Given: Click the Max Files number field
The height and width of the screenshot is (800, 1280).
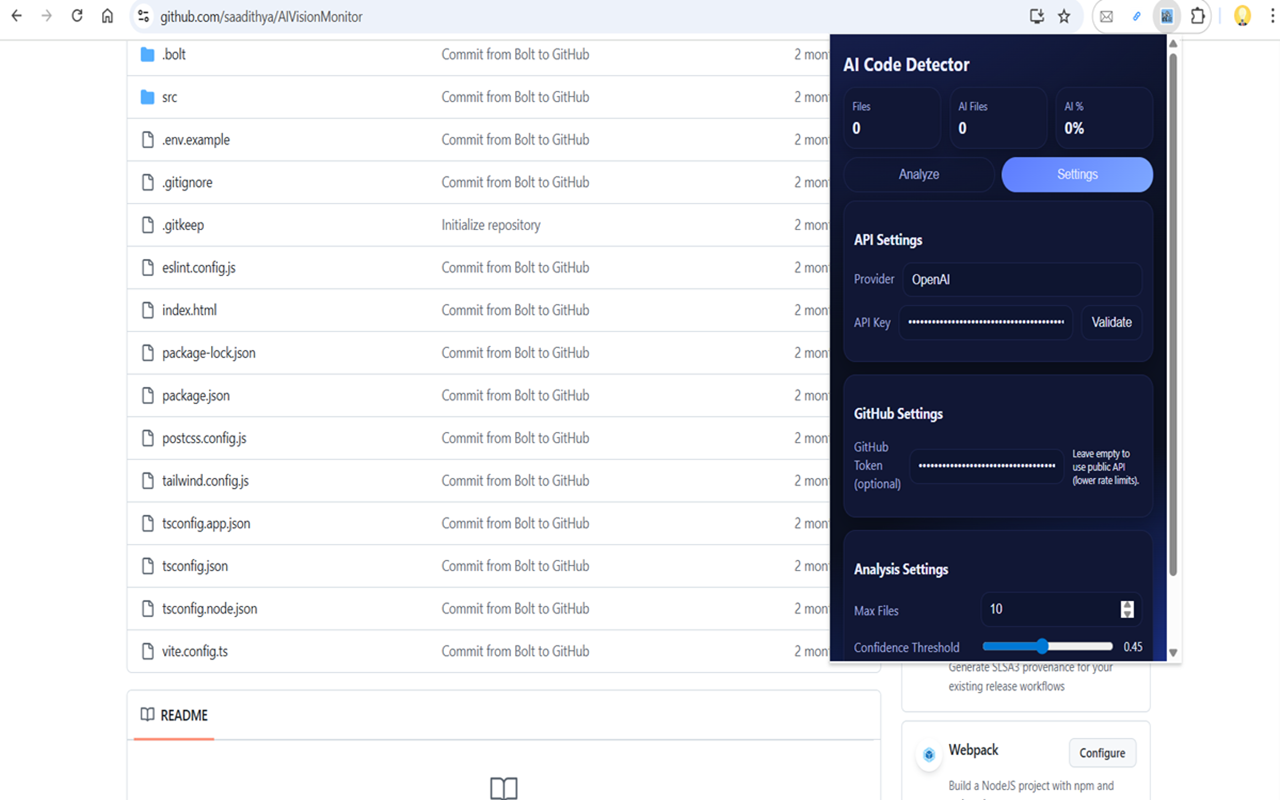Looking at the screenshot, I should pyautogui.click(x=1060, y=609).
